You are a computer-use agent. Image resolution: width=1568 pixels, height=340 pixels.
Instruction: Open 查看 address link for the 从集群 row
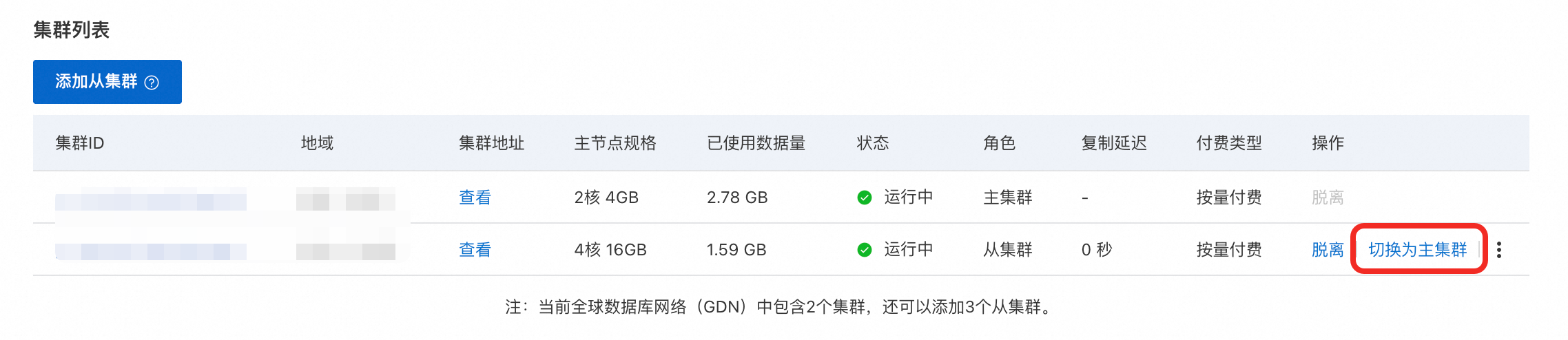pyautogui.click(x=475, y=250)
